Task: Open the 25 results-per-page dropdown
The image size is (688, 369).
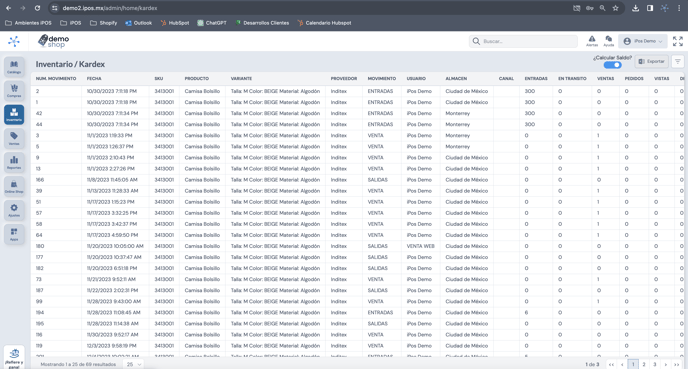Action: pyautogui.click(x=134, y=364)
